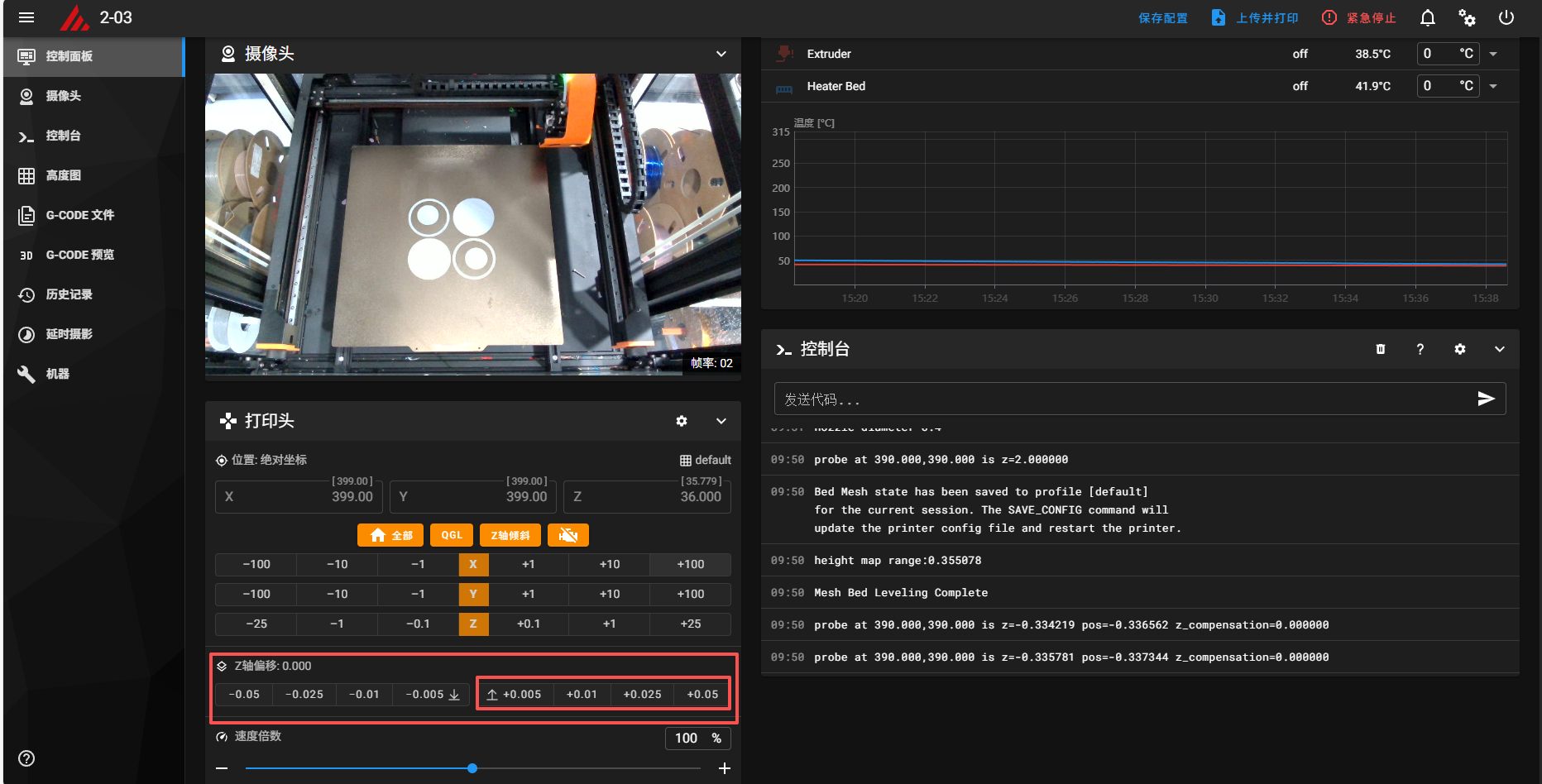
Task: Collapse the console panel
Action: pos(1500,349)
